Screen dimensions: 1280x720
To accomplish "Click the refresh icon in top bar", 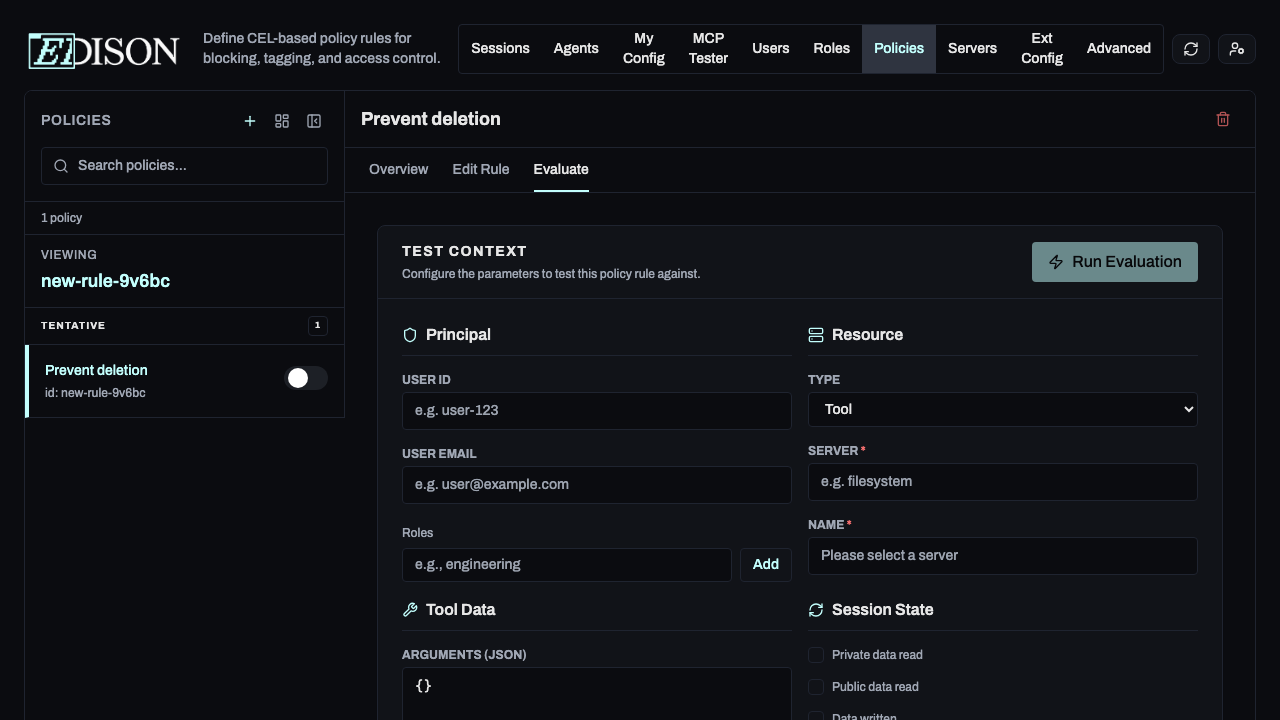I will click(x=1190, y=49).
